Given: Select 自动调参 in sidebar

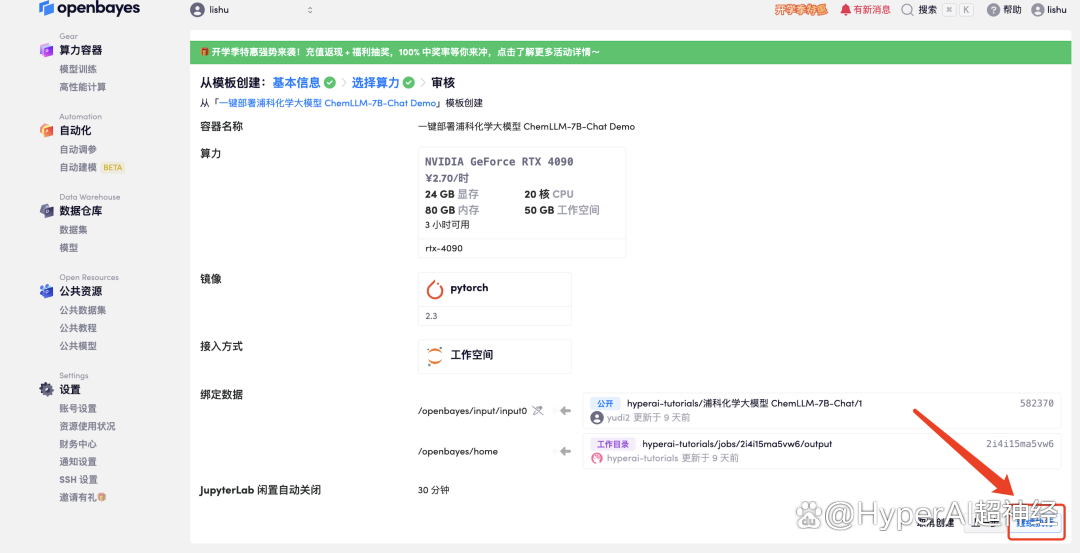Looking at the screenshot, I should pos(78,149).
